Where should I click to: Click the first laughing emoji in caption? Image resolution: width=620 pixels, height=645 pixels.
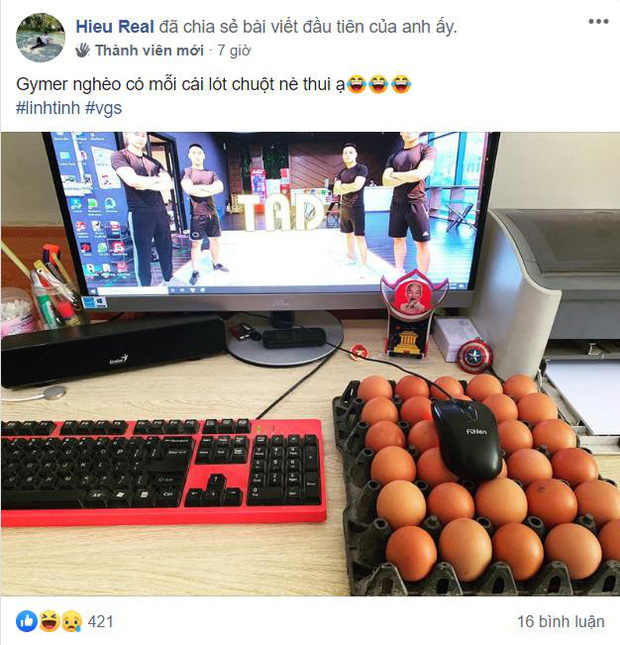point(357,84)
